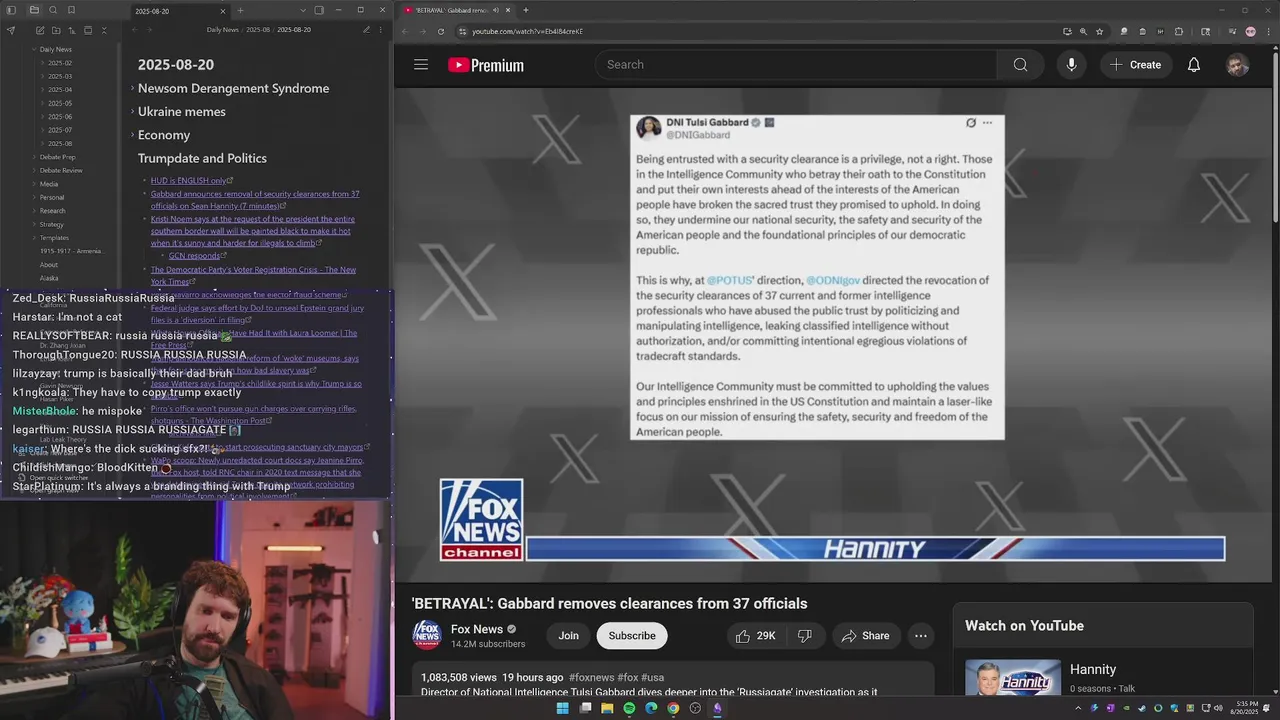1280x720 pixels.
Task: Open Alaska note in explorer
Action: (x=49, y=278)
